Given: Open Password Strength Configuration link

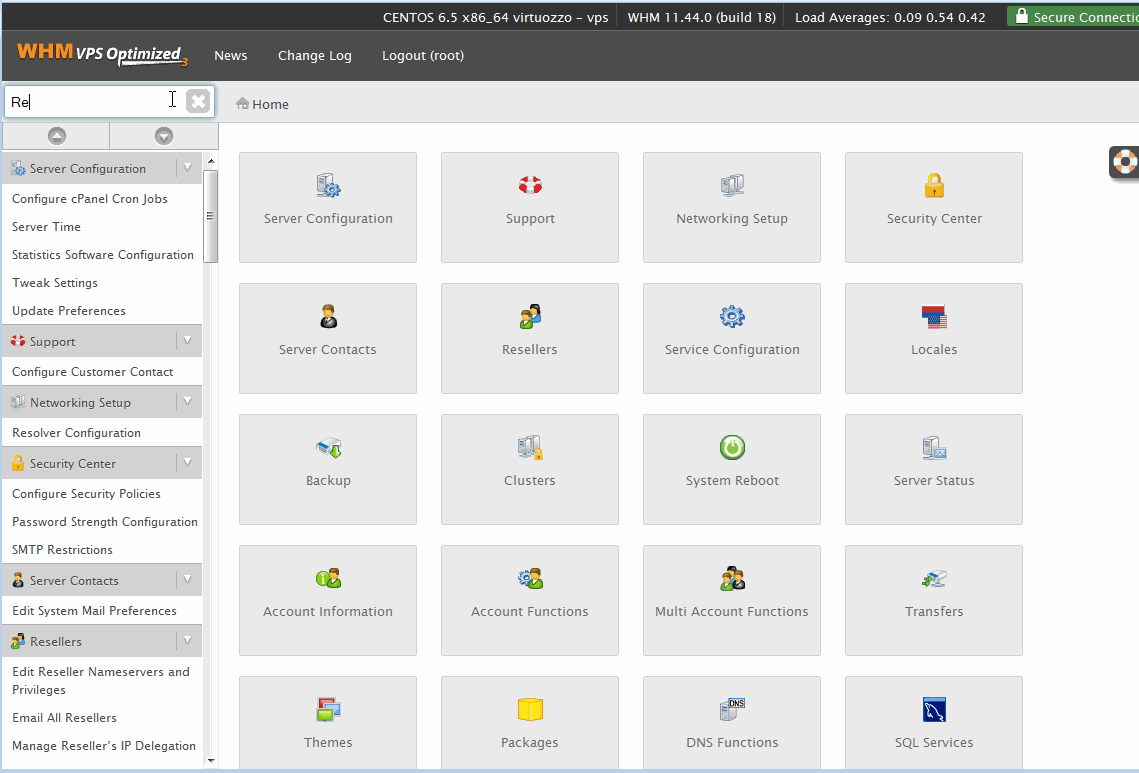Looking at the screenshot, I should coord(105,522).
